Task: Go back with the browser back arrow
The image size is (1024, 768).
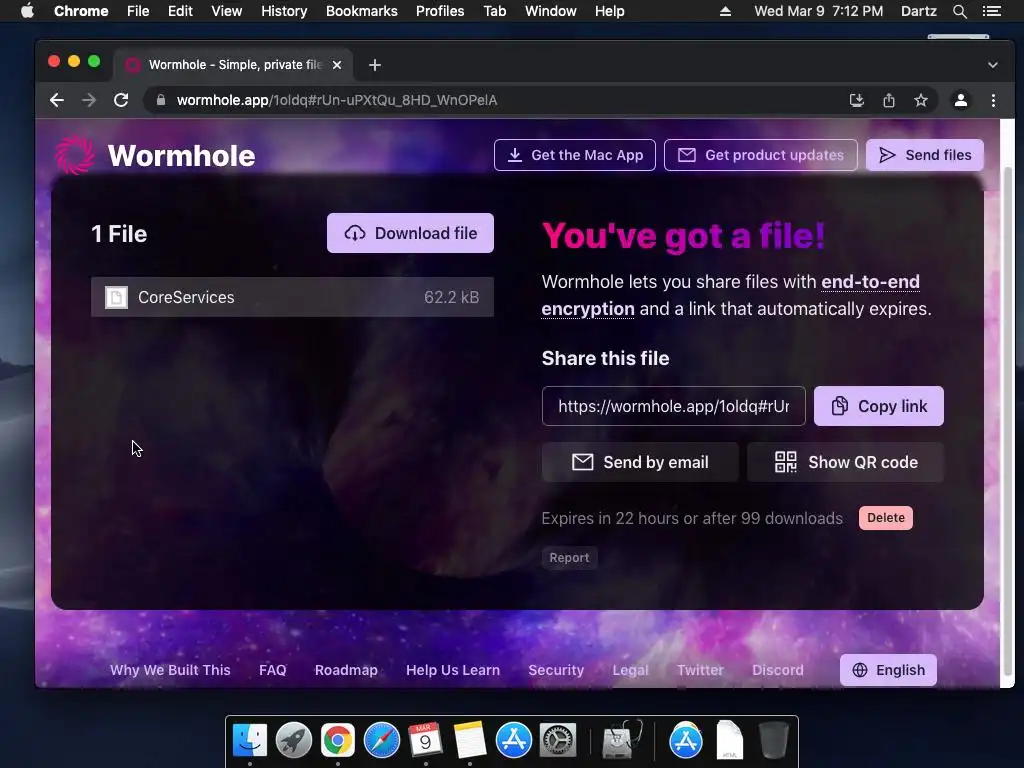Action: point(57,100)
